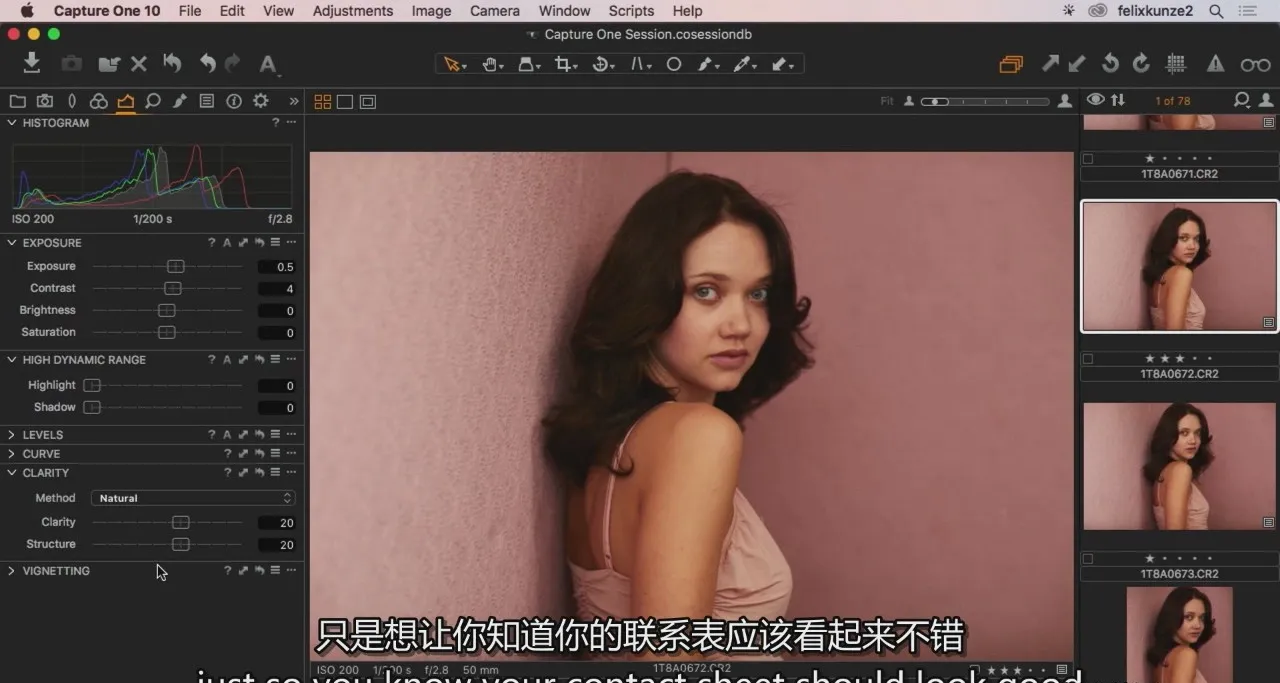Tick checkbox above 1T8A0672.CR2 rating
The width and height of the screenshot is (1280, 683).
click(x=1088, y=358)
